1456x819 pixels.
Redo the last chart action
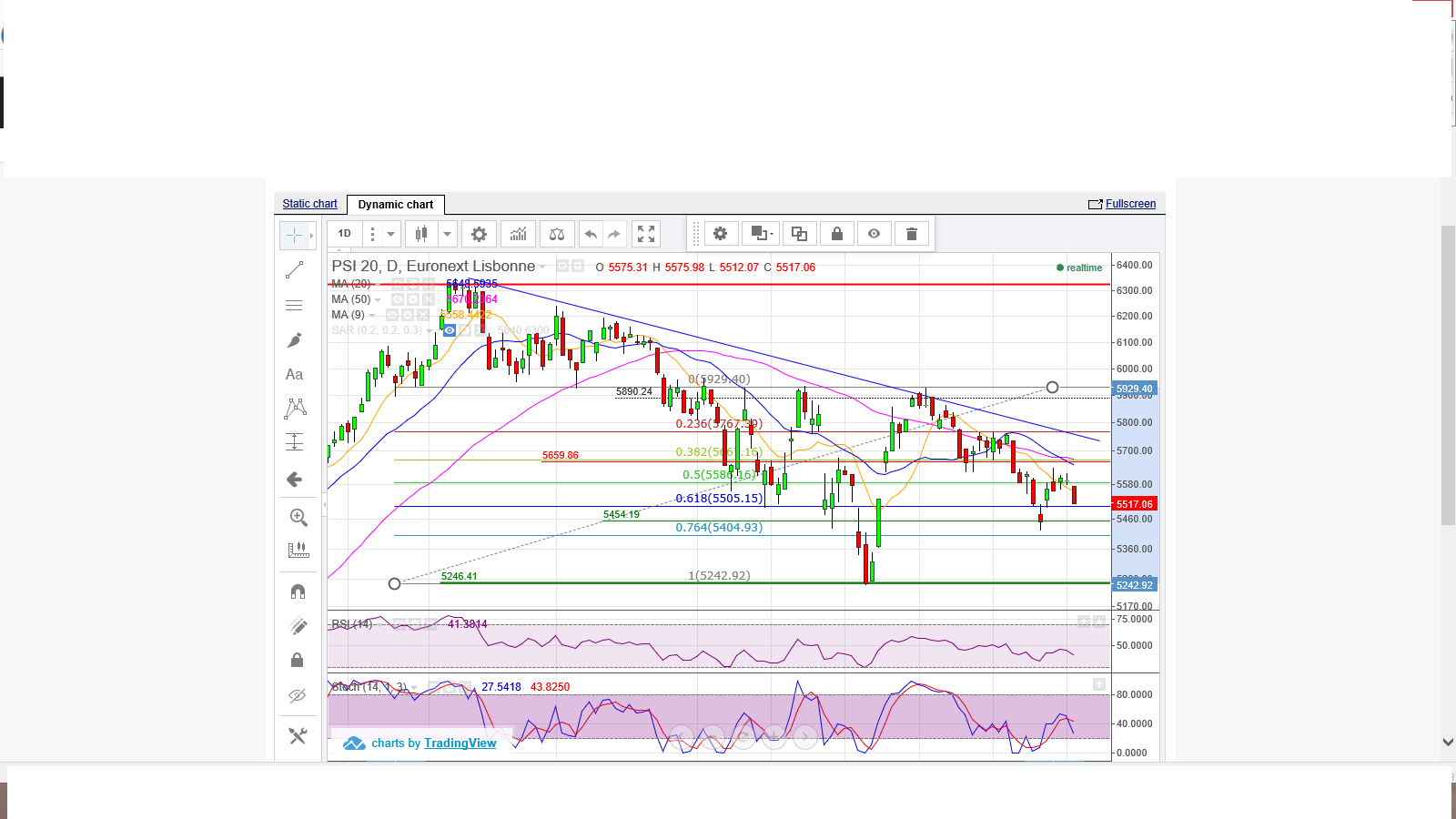(614, 234)
